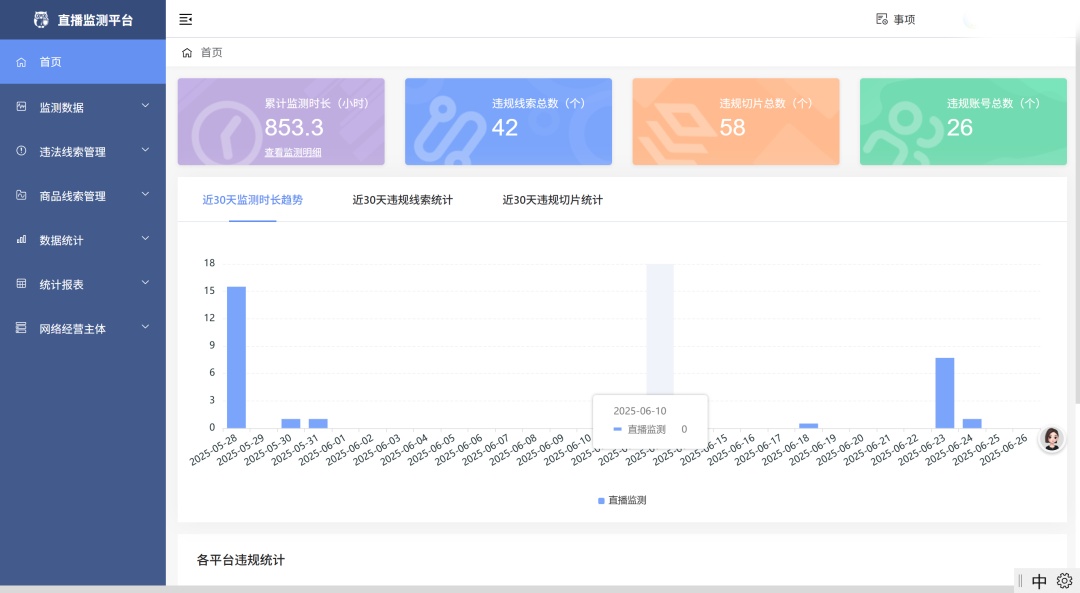The height and width of the screenshot is (593, 1080).
Task: Click the 2025-05-28 bar in chart
Action: point(236,357)
